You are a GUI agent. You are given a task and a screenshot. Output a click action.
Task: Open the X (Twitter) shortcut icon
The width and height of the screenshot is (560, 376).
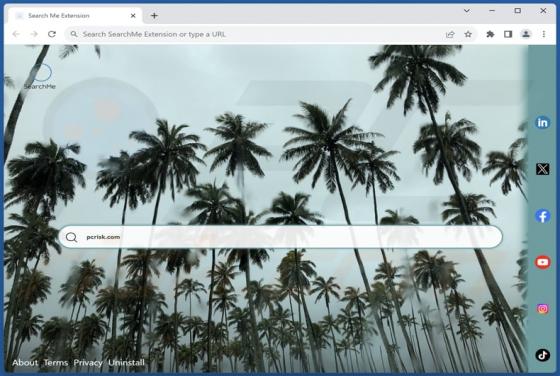542,169
